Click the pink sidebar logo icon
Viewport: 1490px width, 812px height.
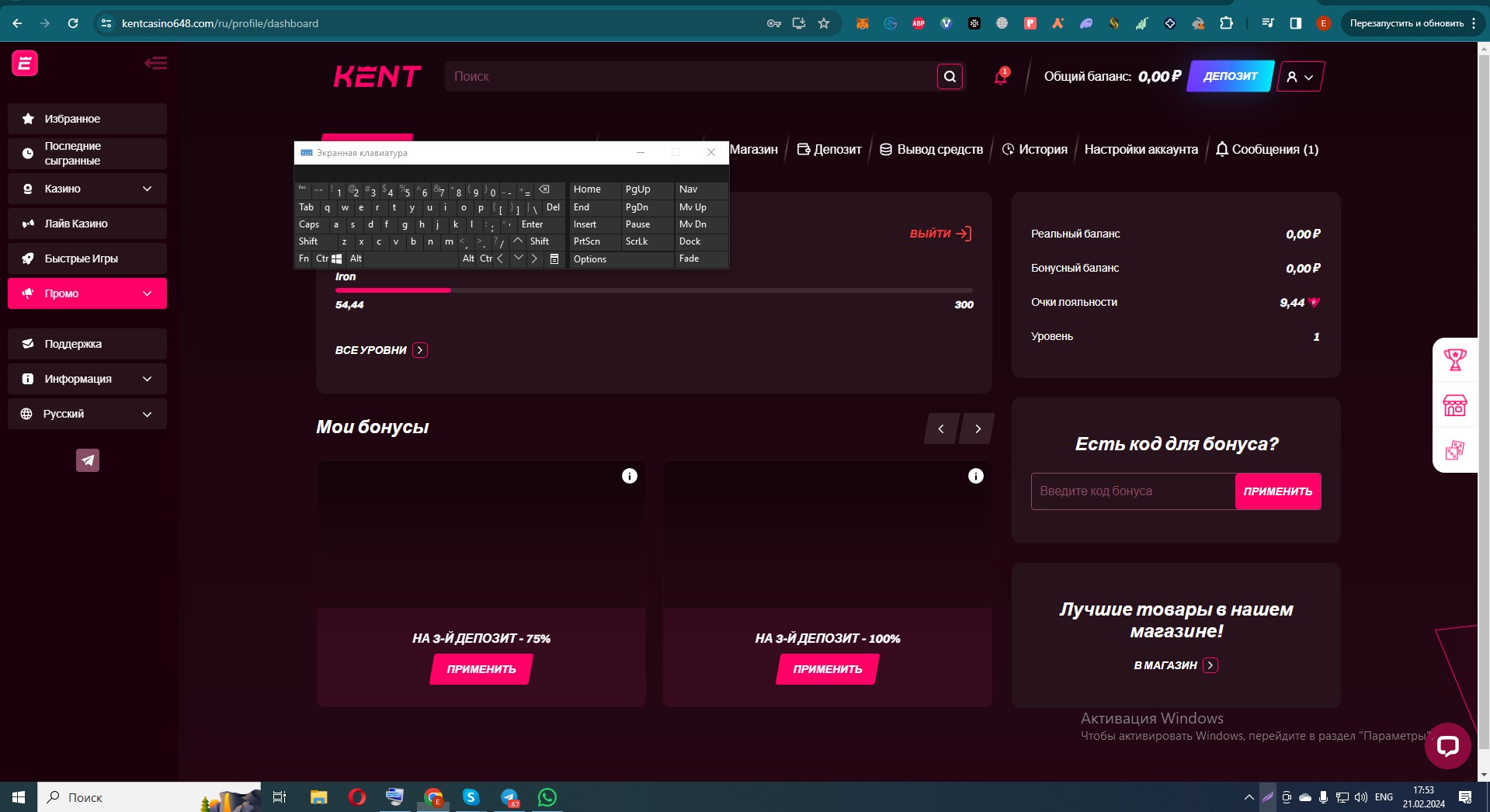pos(25,63)
